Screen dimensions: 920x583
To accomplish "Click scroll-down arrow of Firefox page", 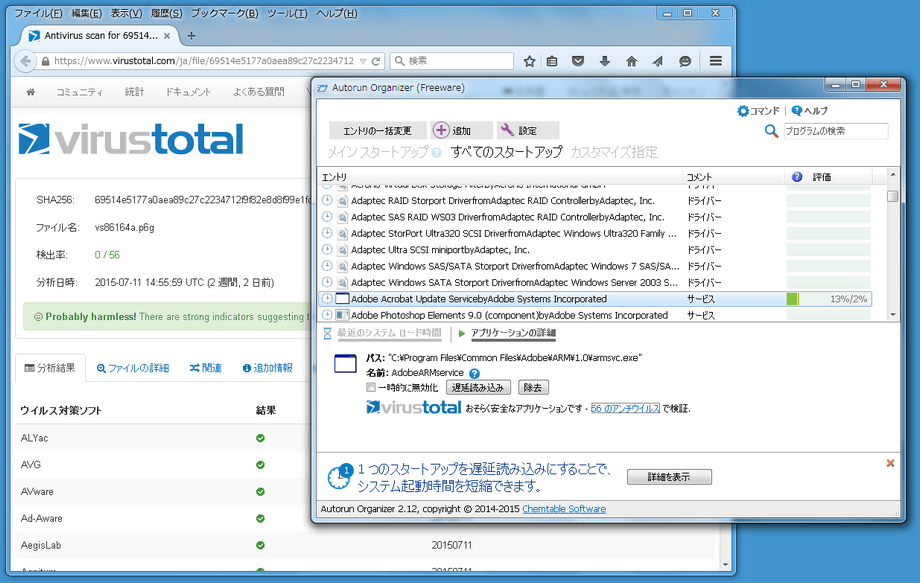I will (726, 565).
